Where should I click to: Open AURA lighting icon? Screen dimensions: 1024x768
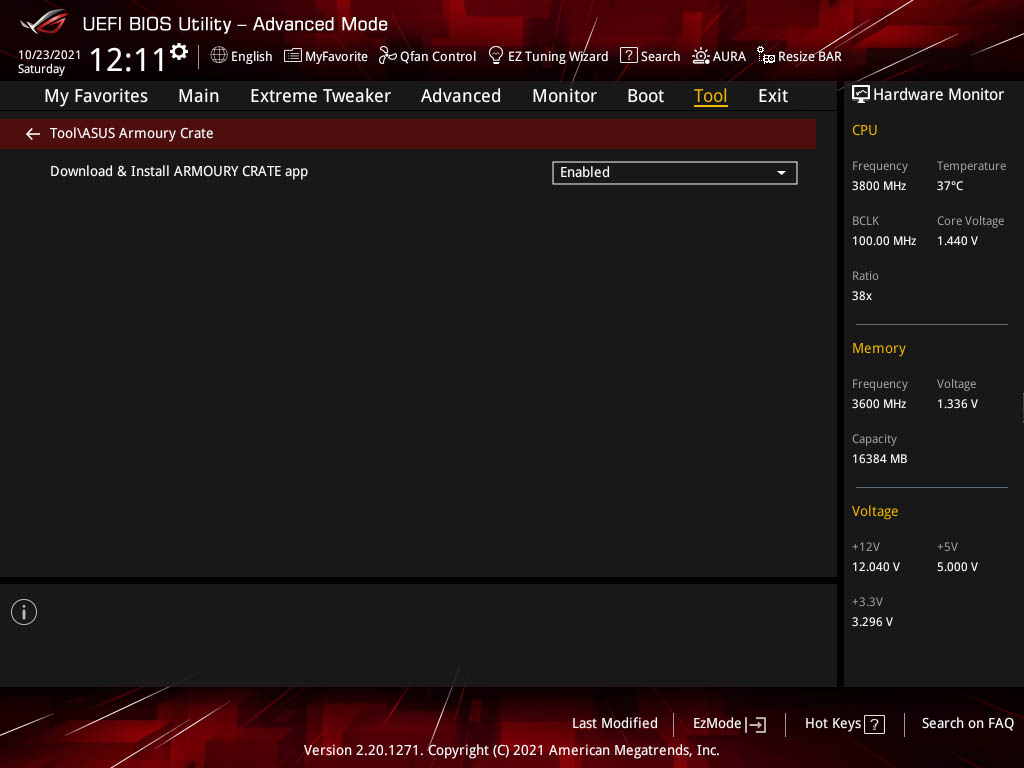click(701, 56)
